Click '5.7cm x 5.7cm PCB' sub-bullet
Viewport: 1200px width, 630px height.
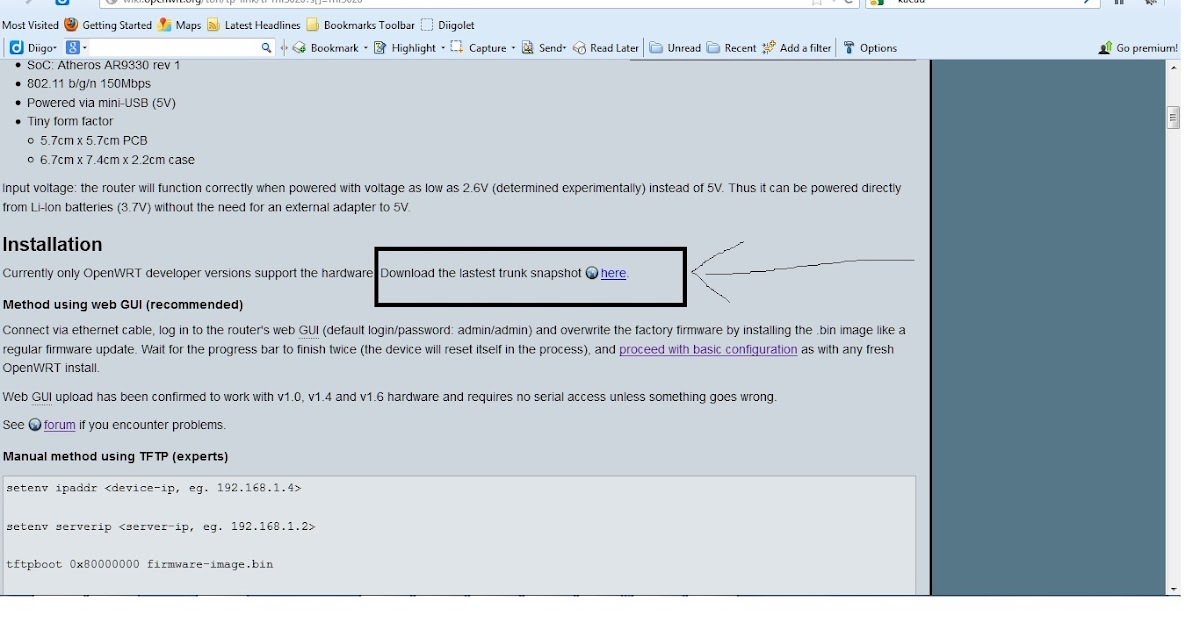pyautogui.click(x=94, y=141)
